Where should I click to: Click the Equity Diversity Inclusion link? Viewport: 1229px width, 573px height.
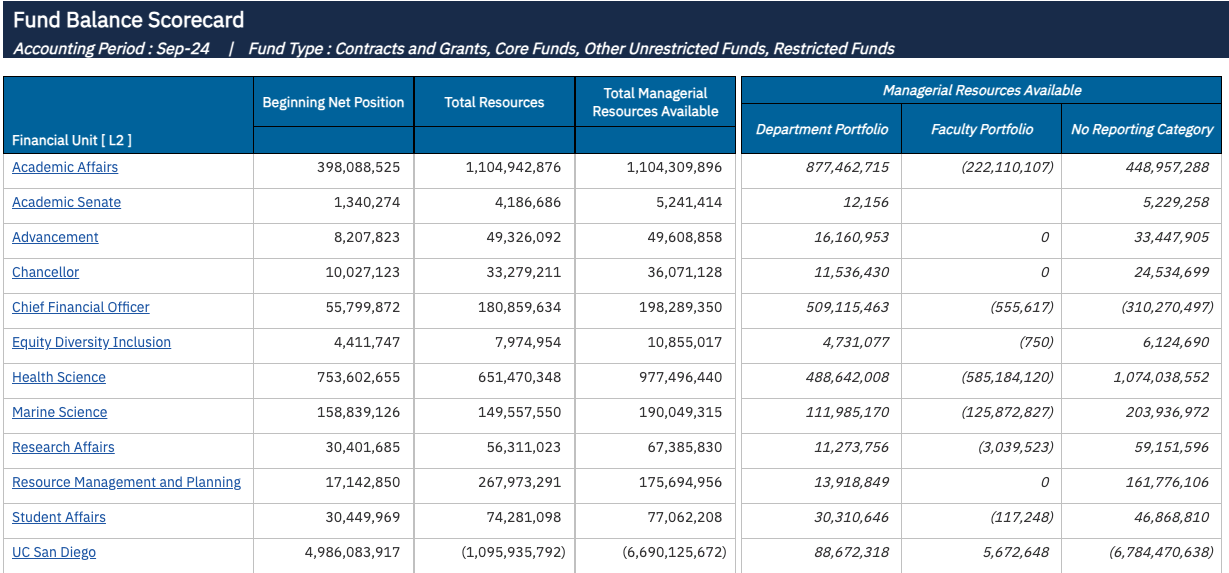91,342
